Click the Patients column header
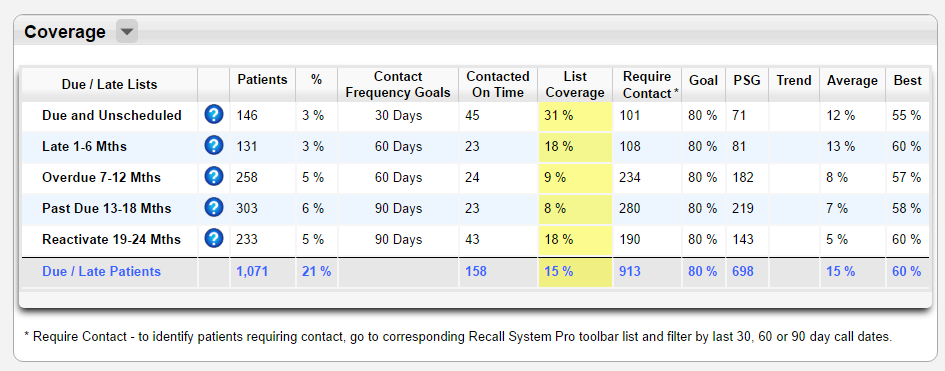 262,80
